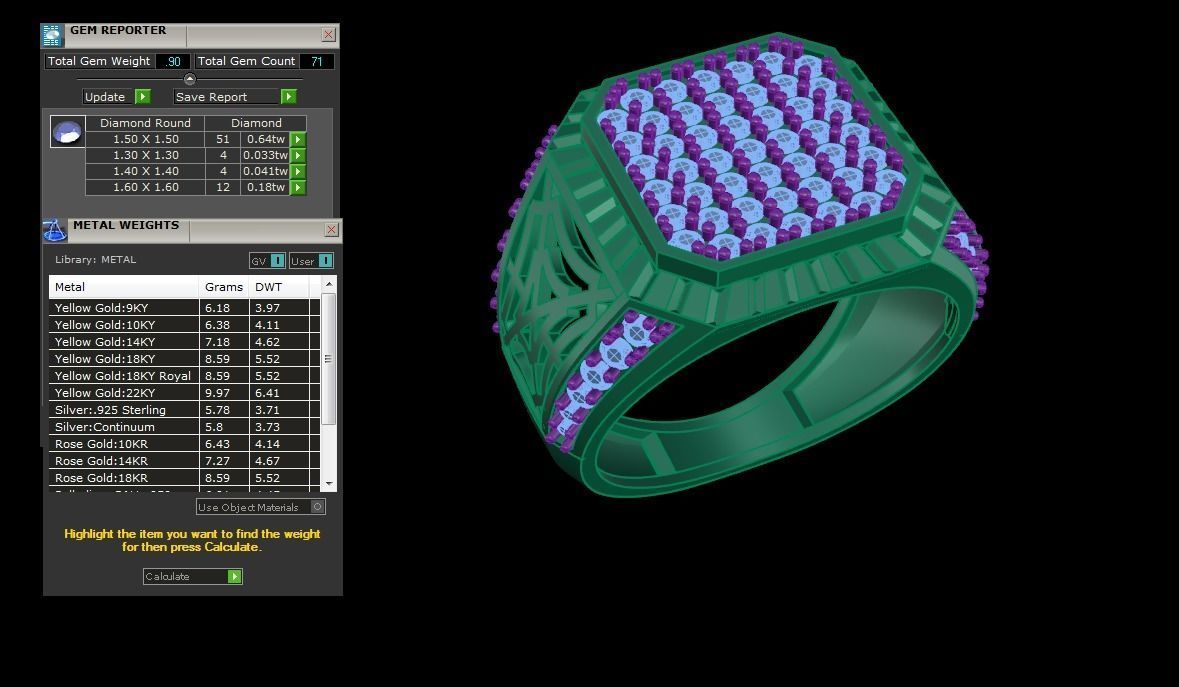Select the Yellow Gold:10KY row
Viewport: 1179px width, 687px height.
pos(184,325)
